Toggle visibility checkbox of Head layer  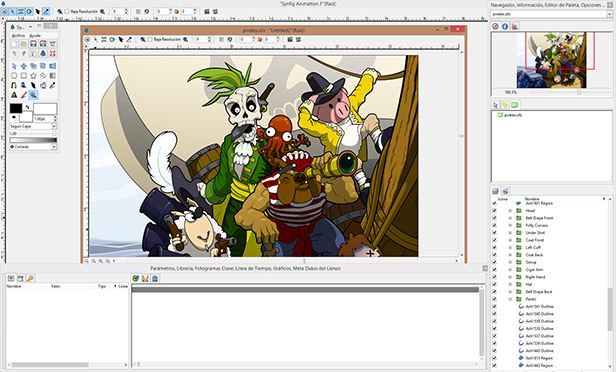(494, 211)
